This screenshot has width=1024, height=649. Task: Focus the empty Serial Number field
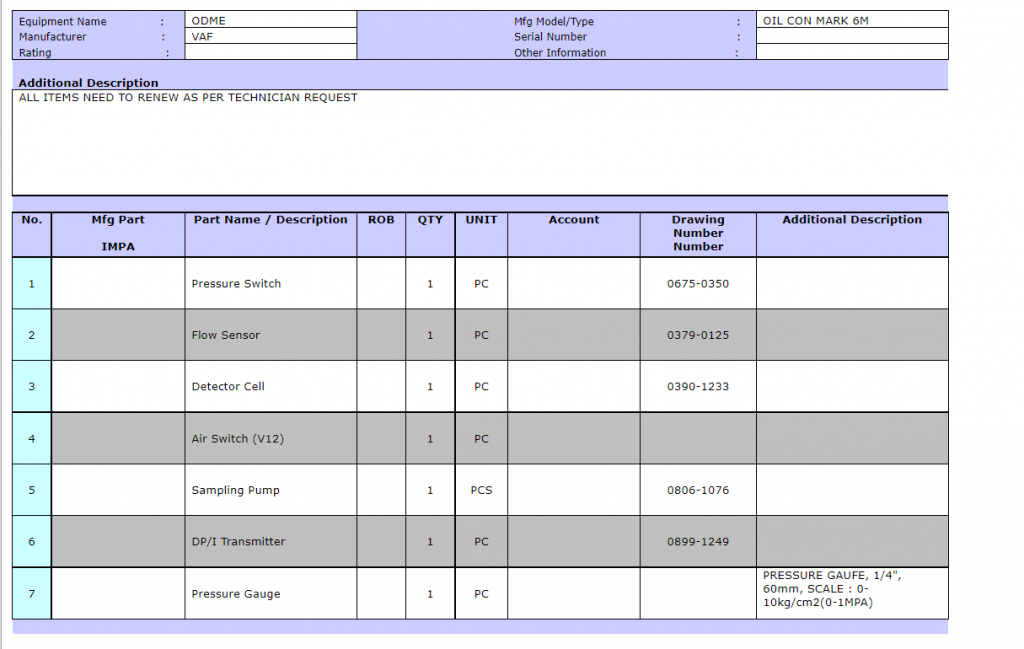(x=851, y=36)
